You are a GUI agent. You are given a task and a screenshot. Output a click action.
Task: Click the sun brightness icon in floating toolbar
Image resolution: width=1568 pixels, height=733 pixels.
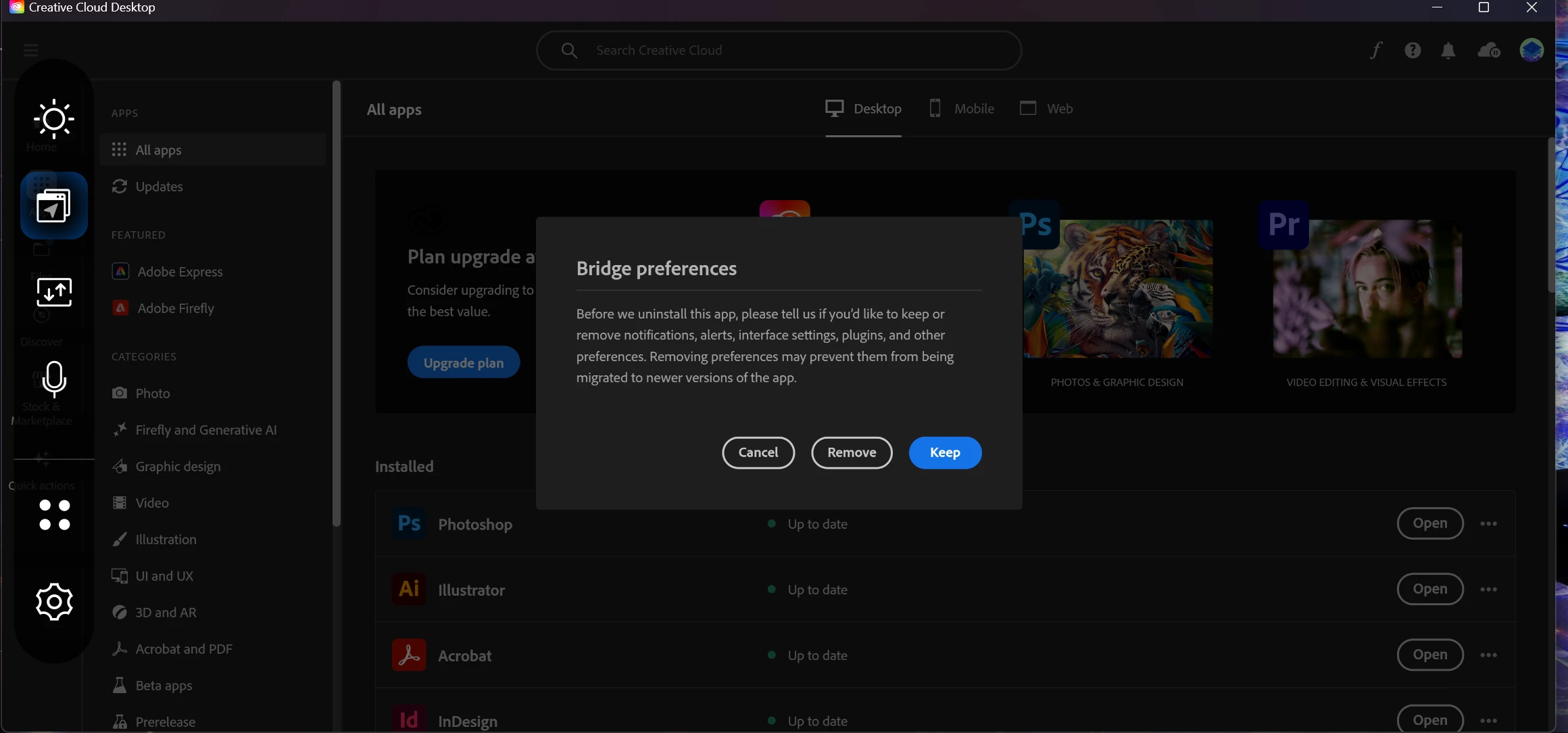[x=54, y=119]
